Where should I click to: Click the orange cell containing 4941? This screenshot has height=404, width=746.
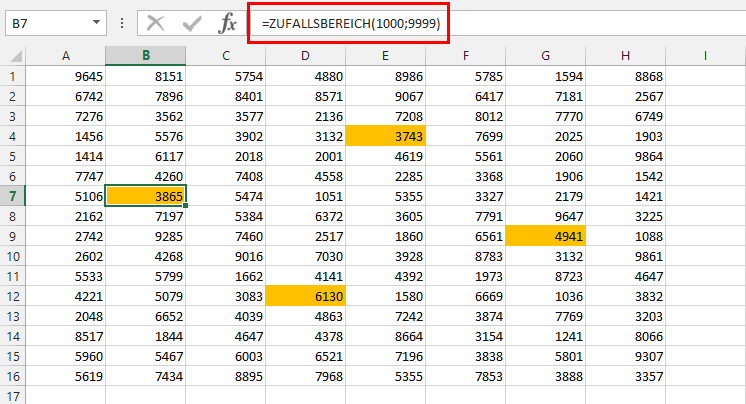(546, 236)
